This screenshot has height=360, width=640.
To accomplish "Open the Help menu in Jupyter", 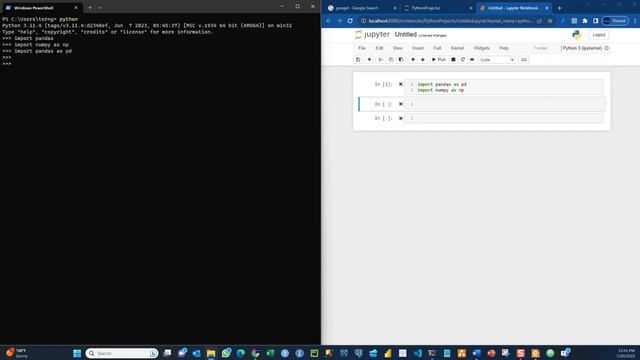I will [x=504, y=48].
